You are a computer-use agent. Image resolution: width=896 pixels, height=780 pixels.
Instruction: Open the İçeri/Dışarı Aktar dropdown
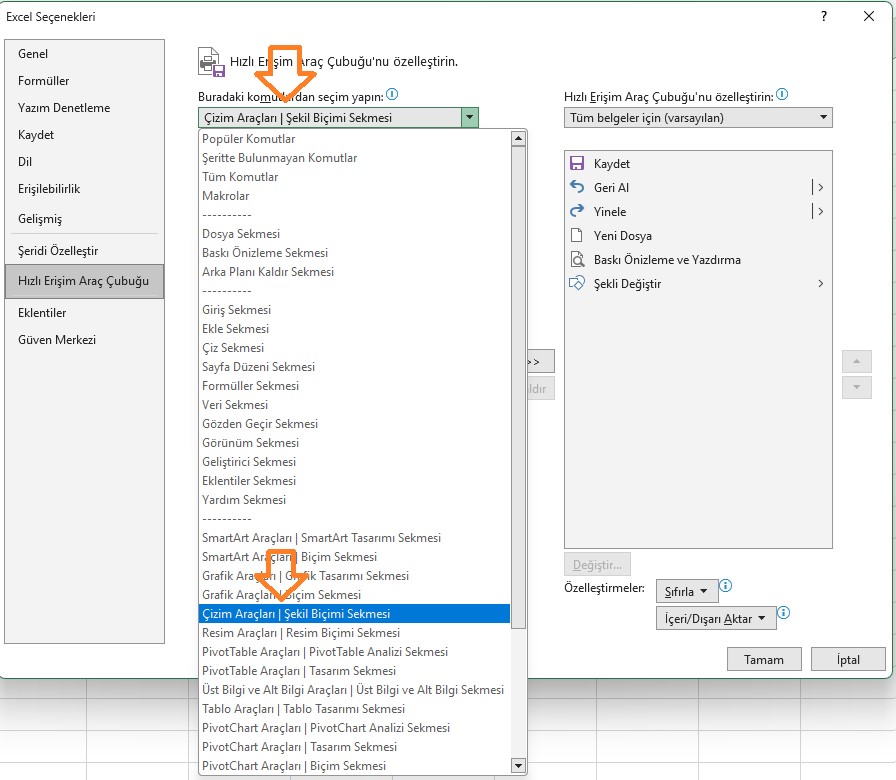(x=716, y=619)
